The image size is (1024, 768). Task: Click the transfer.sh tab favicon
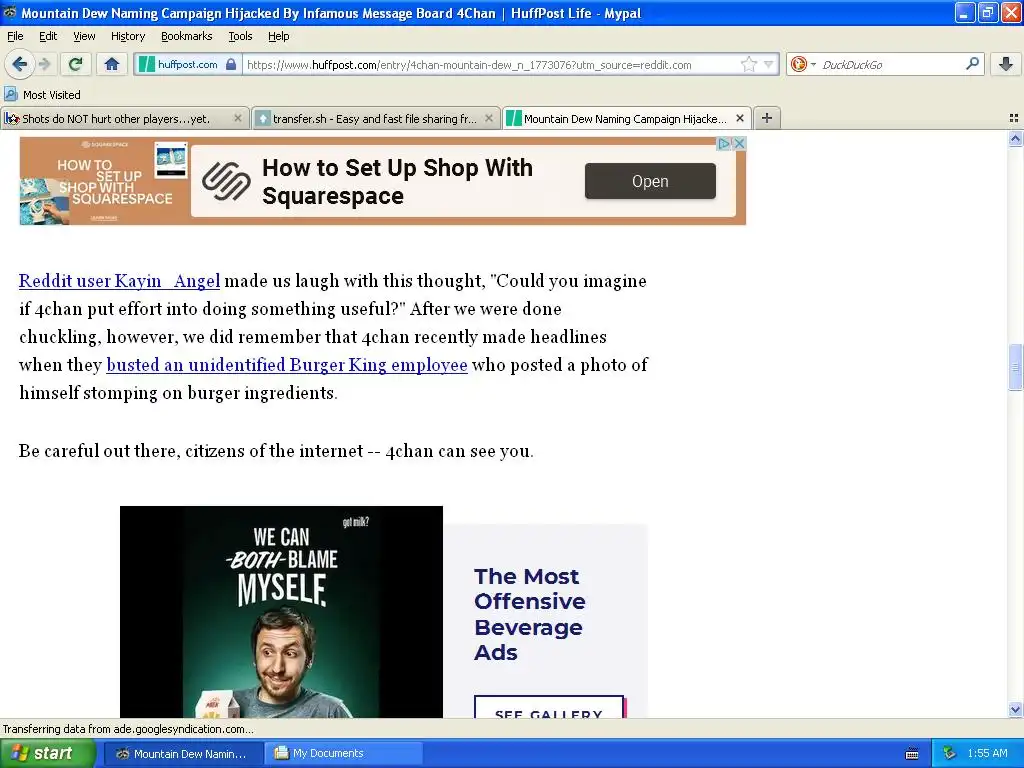click(263, 118)
